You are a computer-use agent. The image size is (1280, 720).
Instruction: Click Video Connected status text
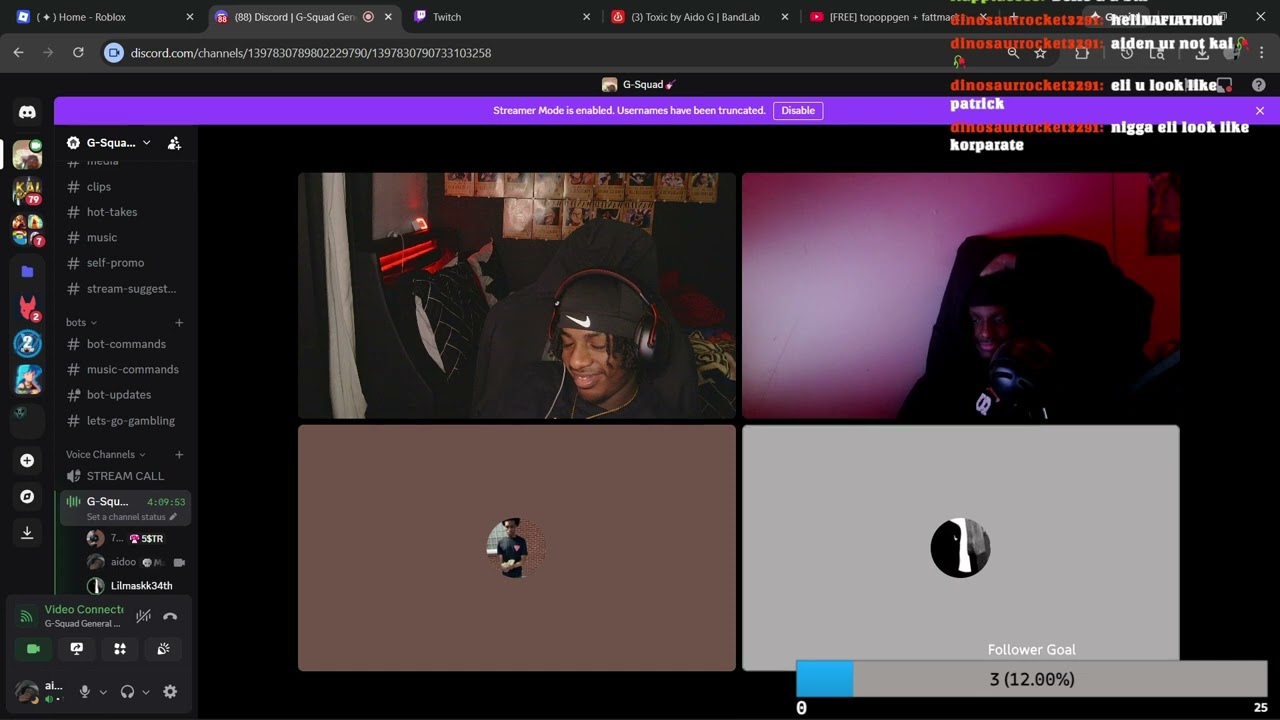[84, 609]
